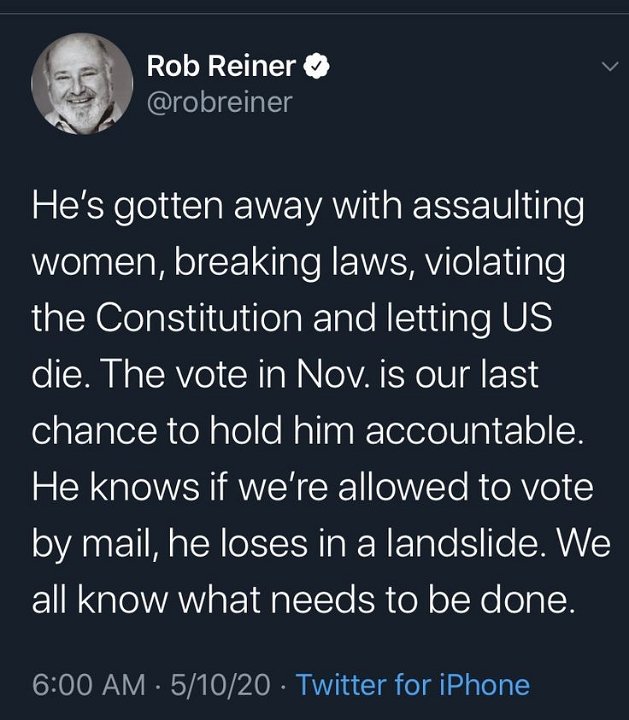
Task: Click the text "women, breaking laws, violating"
Action: click(298, 263)
